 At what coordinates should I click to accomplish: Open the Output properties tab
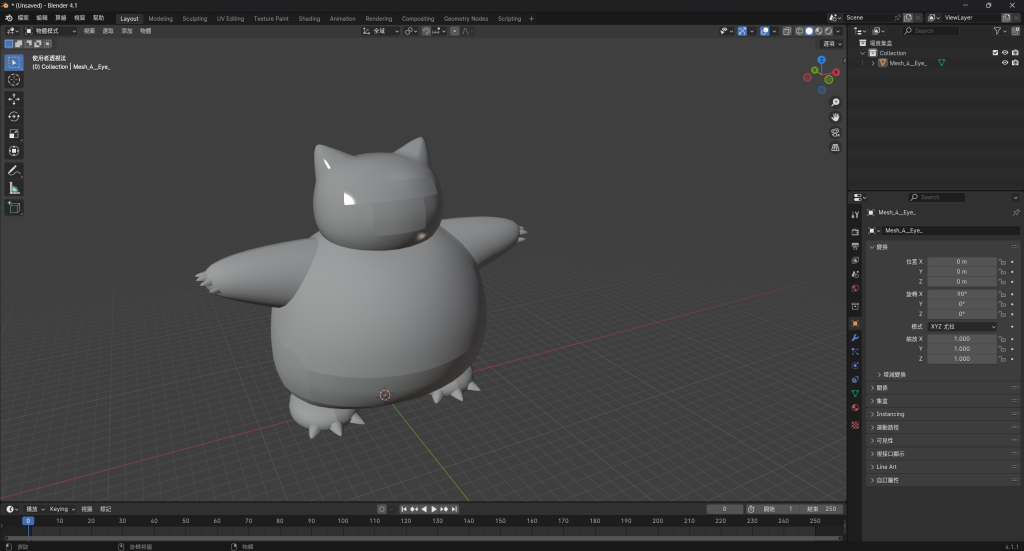pos(855,246)
